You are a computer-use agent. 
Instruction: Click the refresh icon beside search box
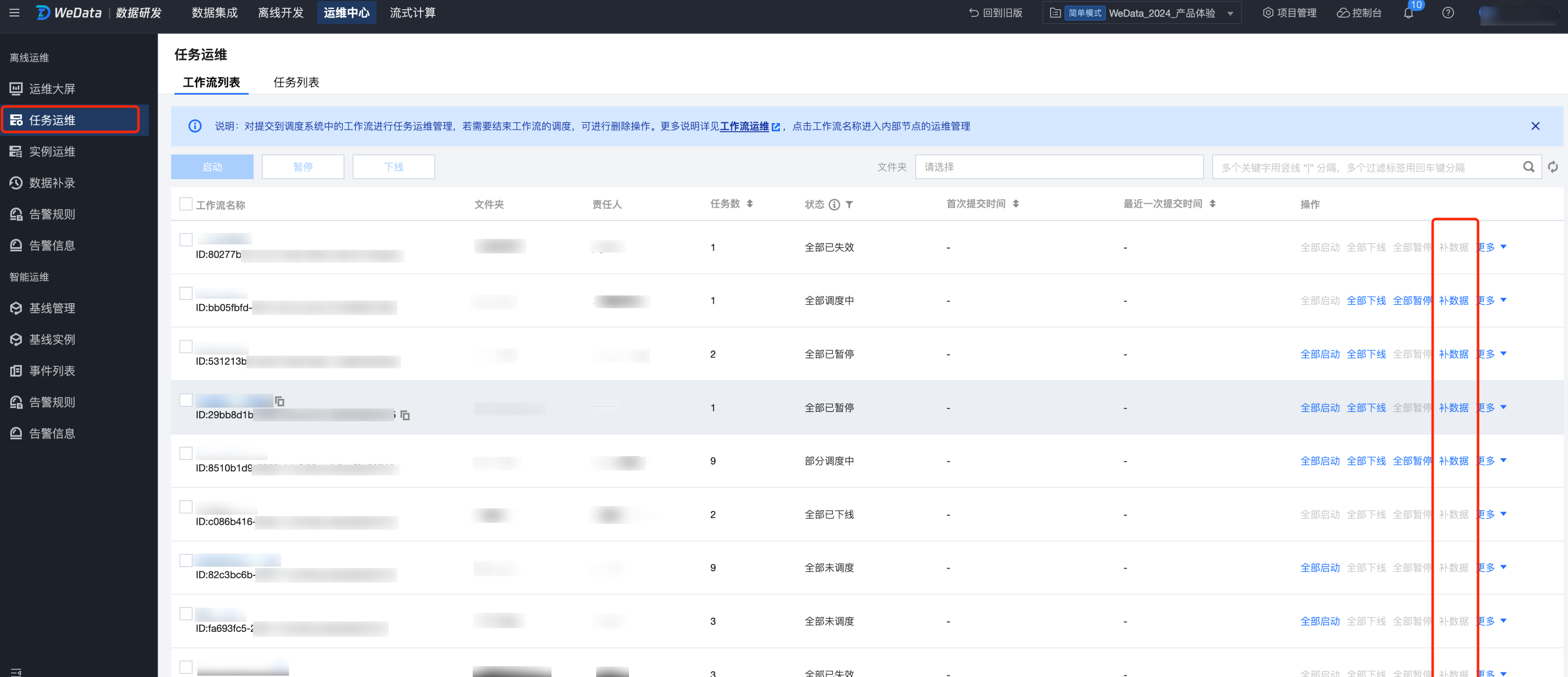1553,167
